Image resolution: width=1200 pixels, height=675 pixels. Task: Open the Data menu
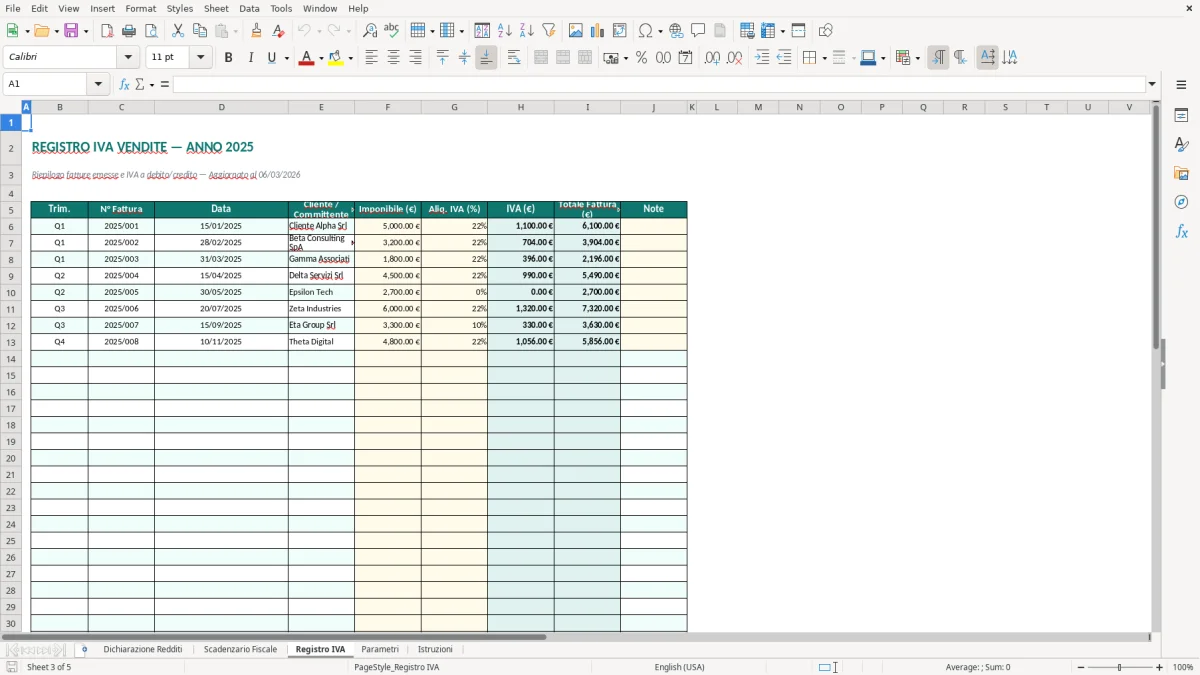(x=249, y=8)
